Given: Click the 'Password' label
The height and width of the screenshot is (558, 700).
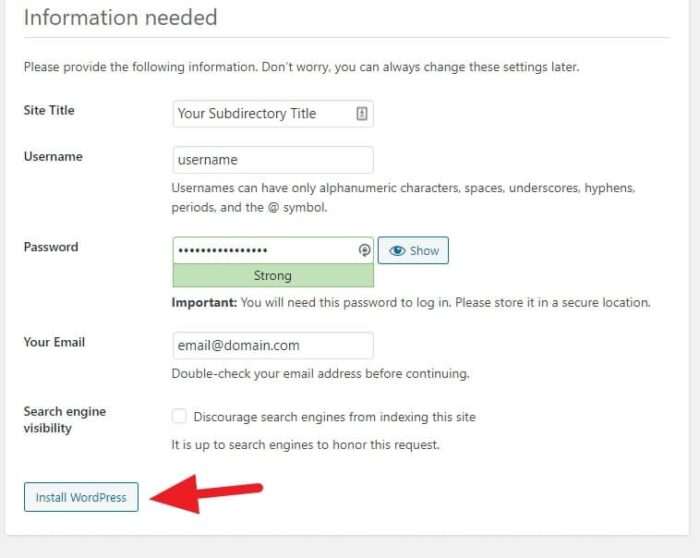Looking at the screenshot, I should point(51,247).
